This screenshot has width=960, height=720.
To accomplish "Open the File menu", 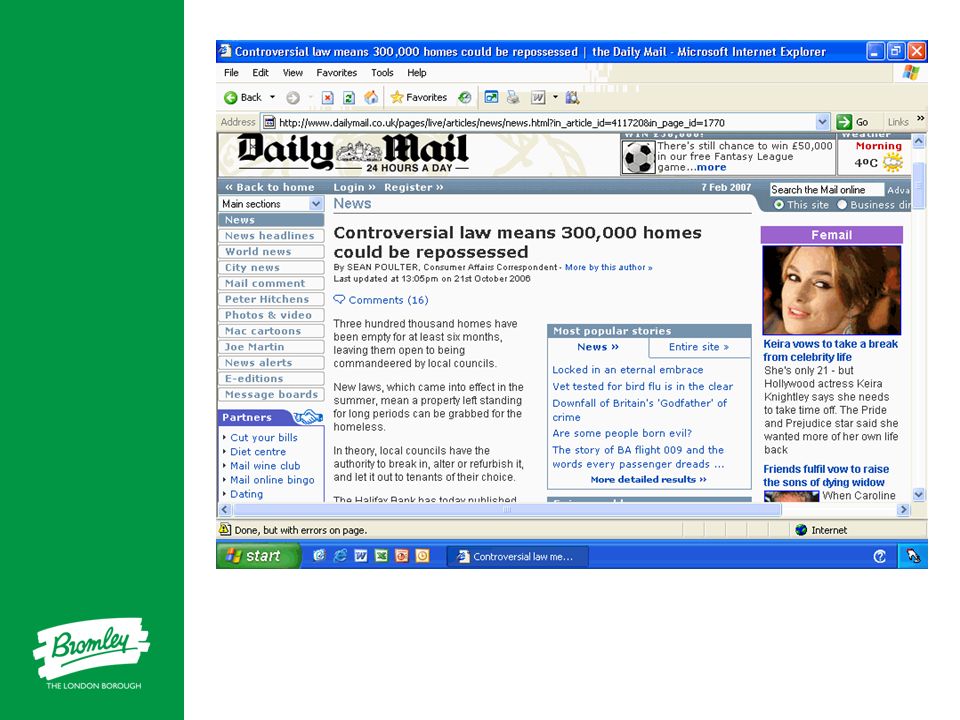I will click(x=231, y=73).
